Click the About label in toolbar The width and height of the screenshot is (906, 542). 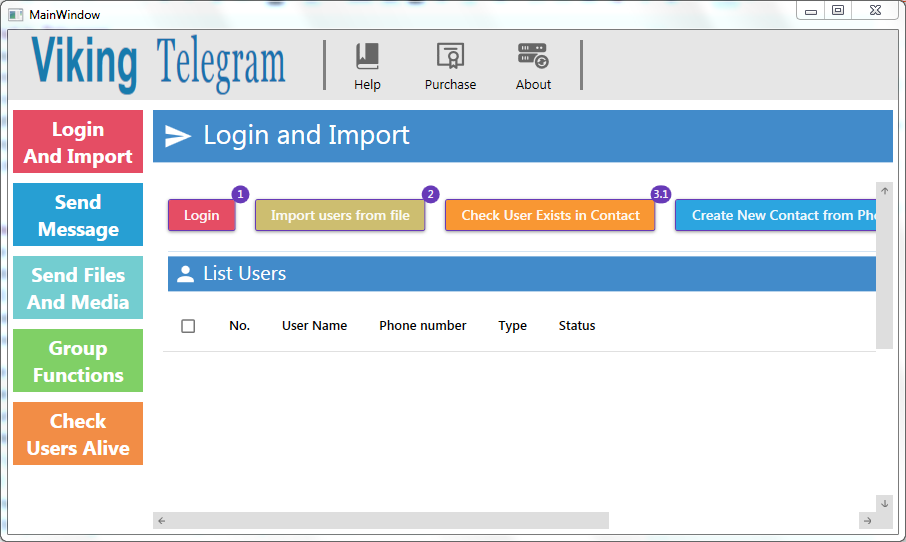tap(533, 84)
